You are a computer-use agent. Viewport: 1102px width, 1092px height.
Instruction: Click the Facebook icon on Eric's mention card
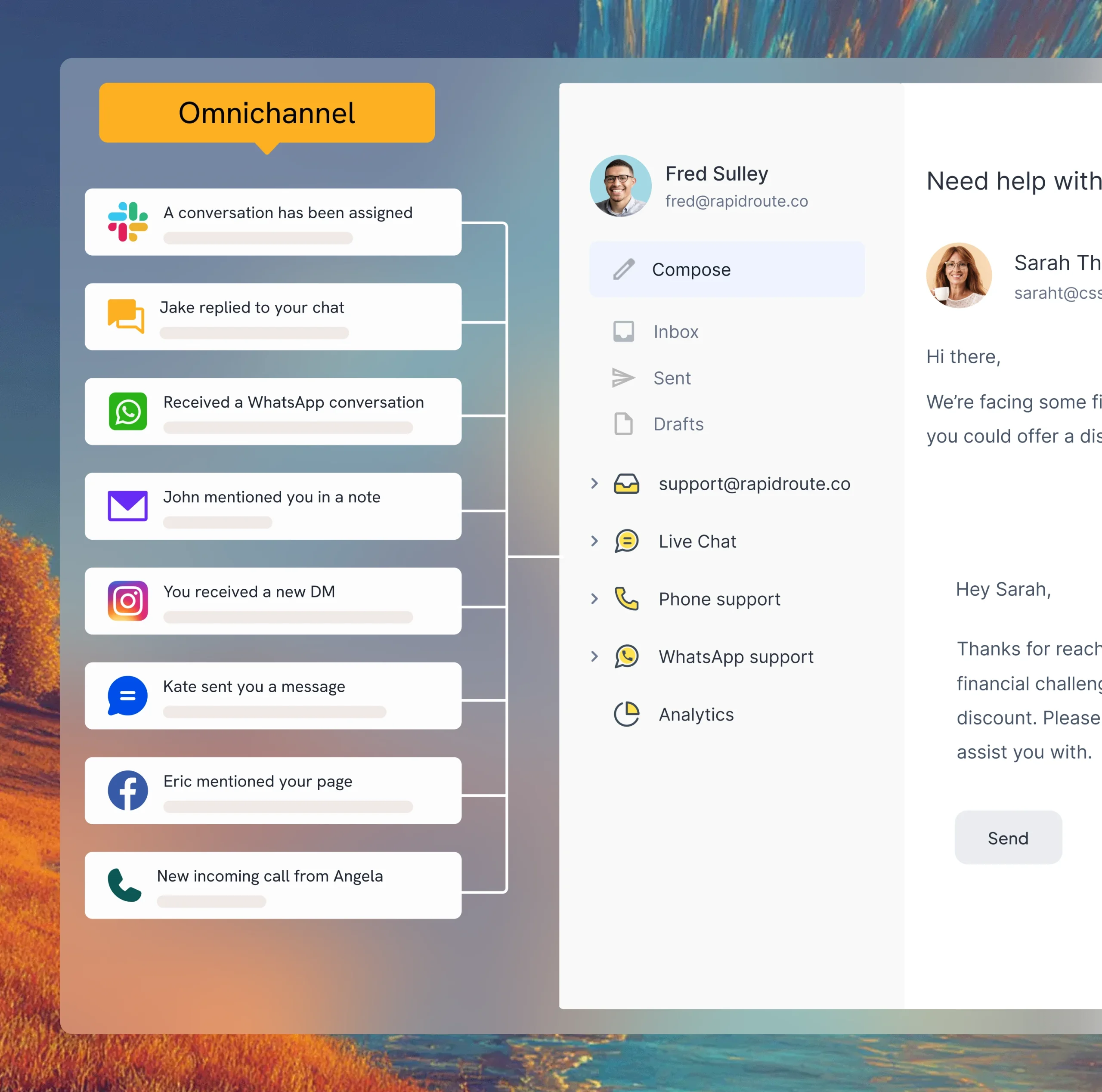pyautogui.click(x=128, y=790)
